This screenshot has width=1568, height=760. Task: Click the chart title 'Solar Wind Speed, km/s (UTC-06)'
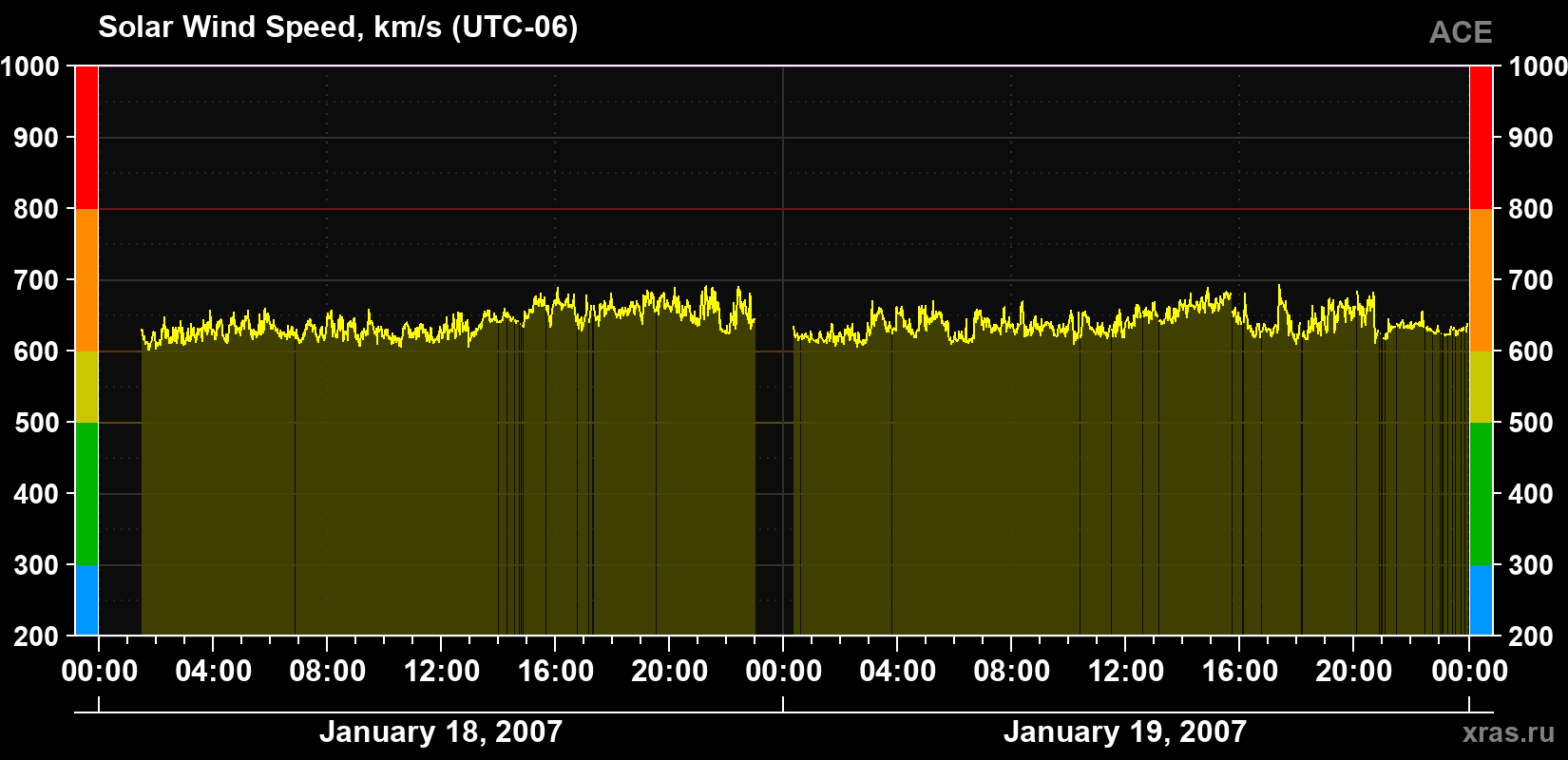tap(338, 28)
